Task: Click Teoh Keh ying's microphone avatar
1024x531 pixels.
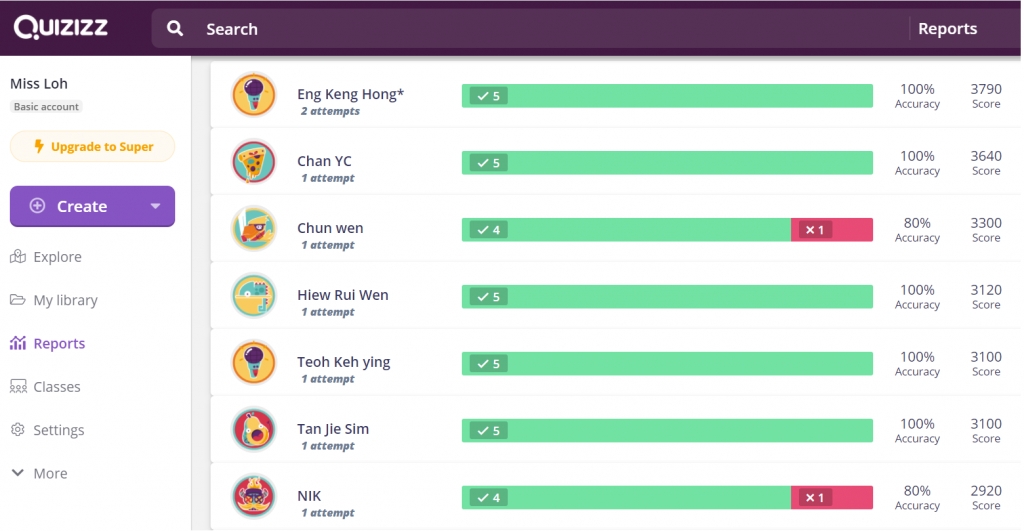Action: click(254, 363)
